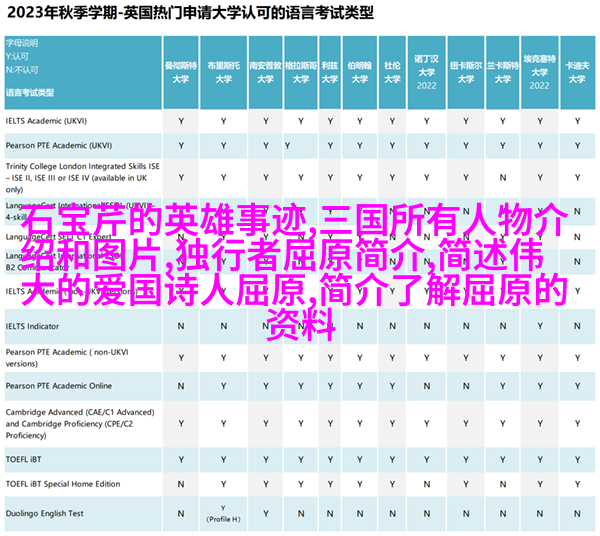Viewport: 600px width, 536px height.
Task: Click the 兰卡斯特大学 column header
Action: (x=502, y=72)
